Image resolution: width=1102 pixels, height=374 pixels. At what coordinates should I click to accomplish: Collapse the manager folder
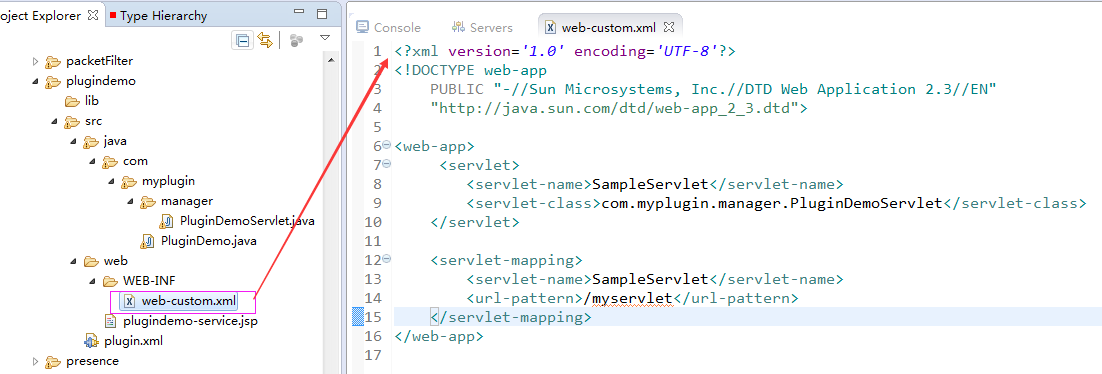click(x=131, y=202)
